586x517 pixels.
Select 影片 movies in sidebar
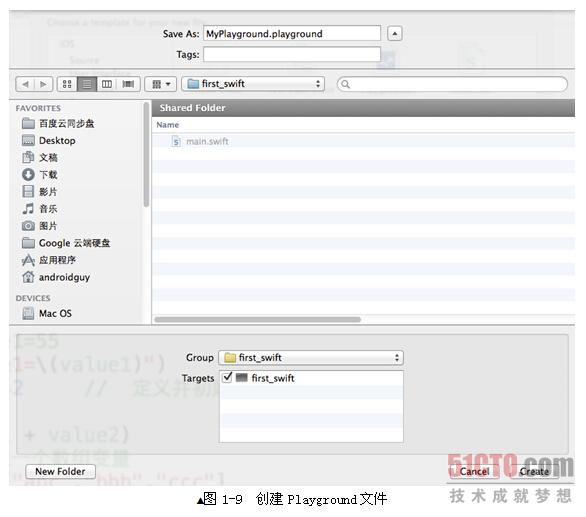[x=40, y=192]
